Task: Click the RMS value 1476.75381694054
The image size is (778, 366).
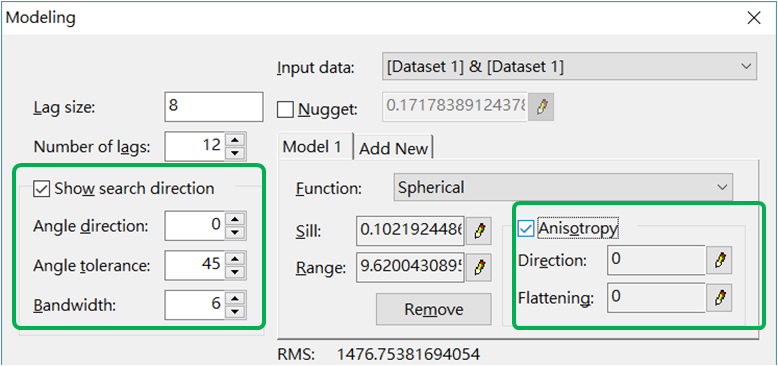Action: [x=408, y=355]
